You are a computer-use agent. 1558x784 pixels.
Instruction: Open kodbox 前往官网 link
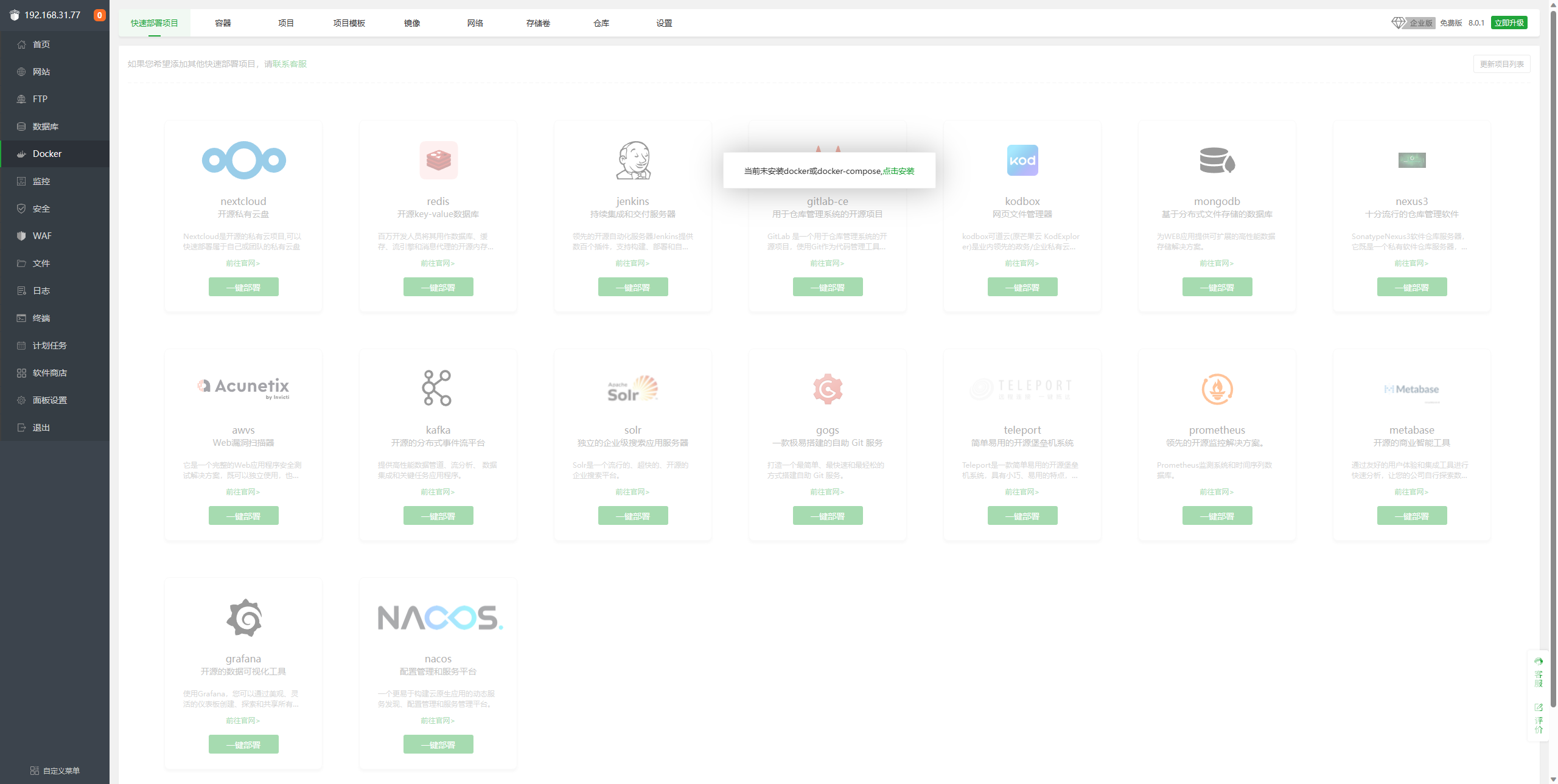point(1022,263)
